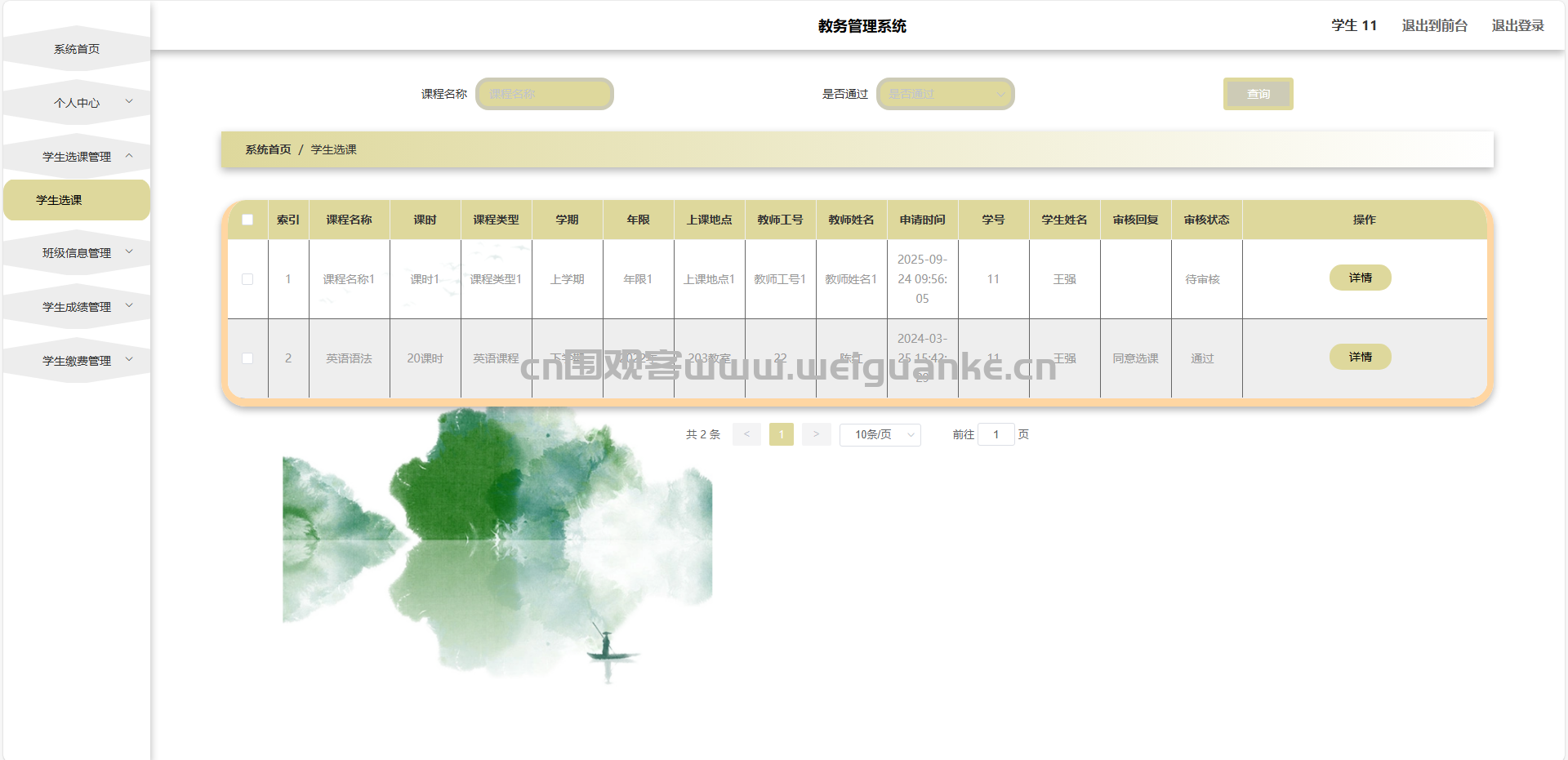This screenshot has height=760, width=1568.
Task: Click the 学生 11 user label
Action: click(x=1354, y=25)
